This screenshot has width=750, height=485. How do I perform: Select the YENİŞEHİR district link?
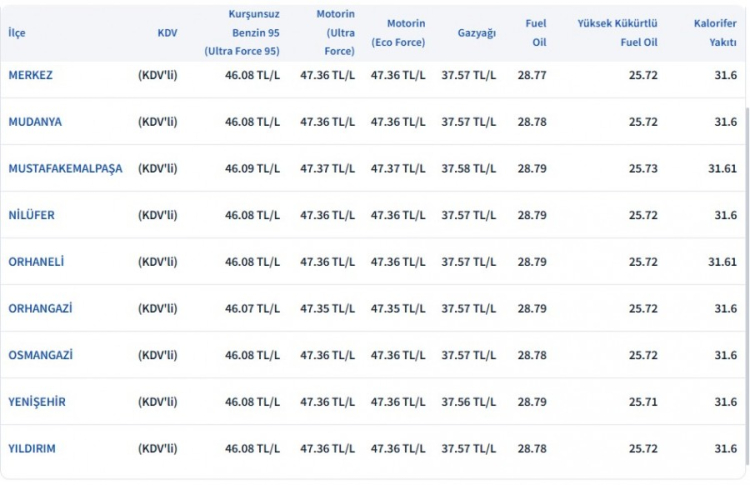tap(37, 402)
